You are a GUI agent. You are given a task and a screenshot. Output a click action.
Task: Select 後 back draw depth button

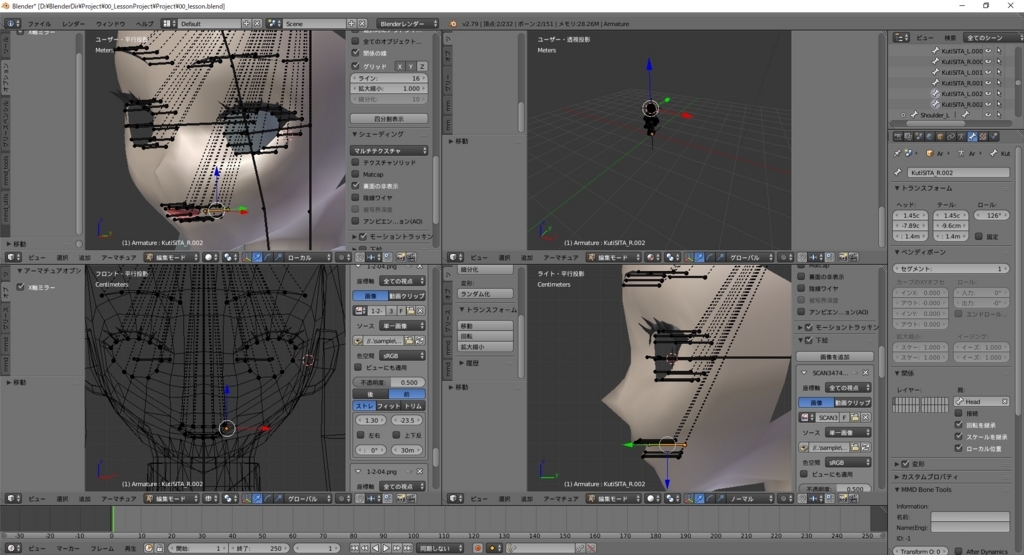coord(370,394)
